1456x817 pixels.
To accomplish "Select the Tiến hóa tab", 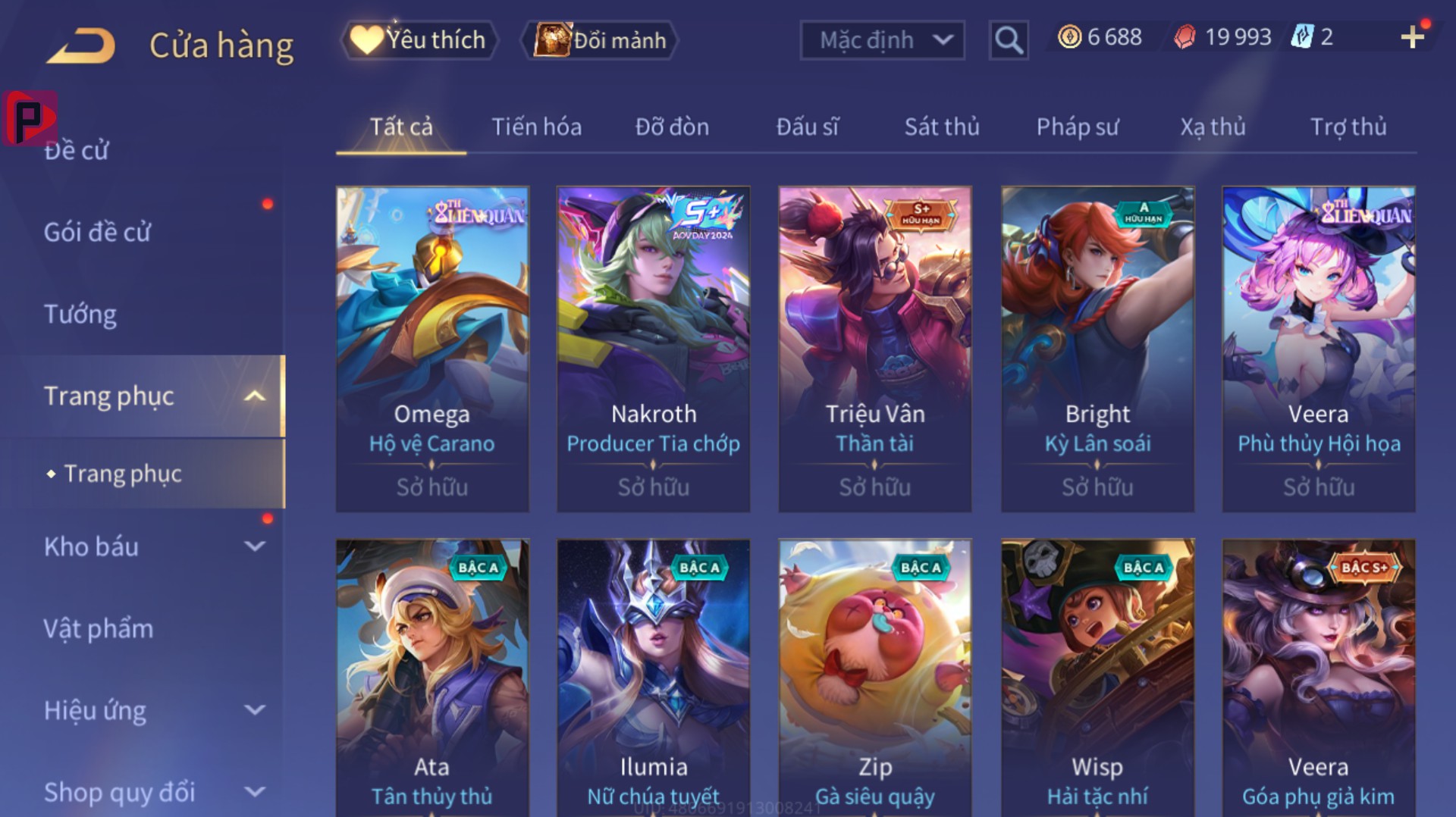I will click(x=536, y=127).
